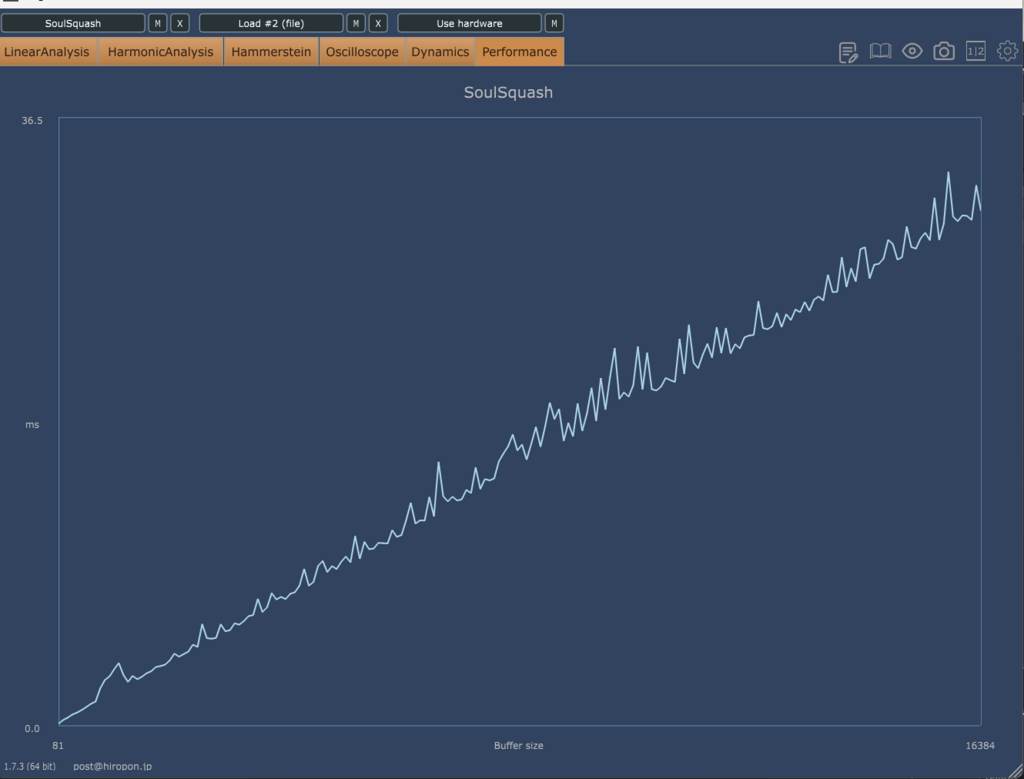Click the Use hardware button
The image size is (1024, 779).
470,24
